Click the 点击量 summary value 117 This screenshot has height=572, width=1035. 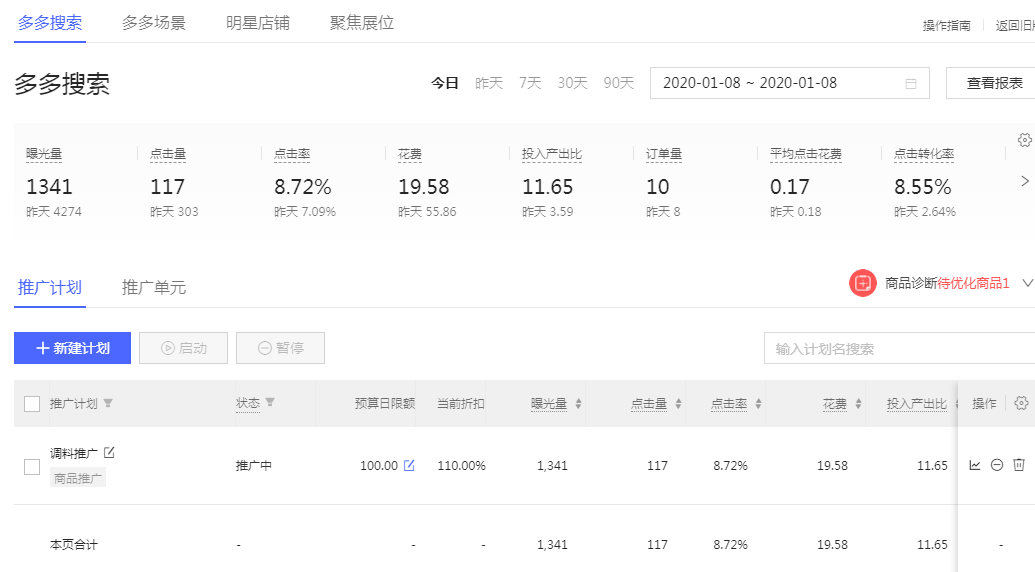[x=168, y=187]
